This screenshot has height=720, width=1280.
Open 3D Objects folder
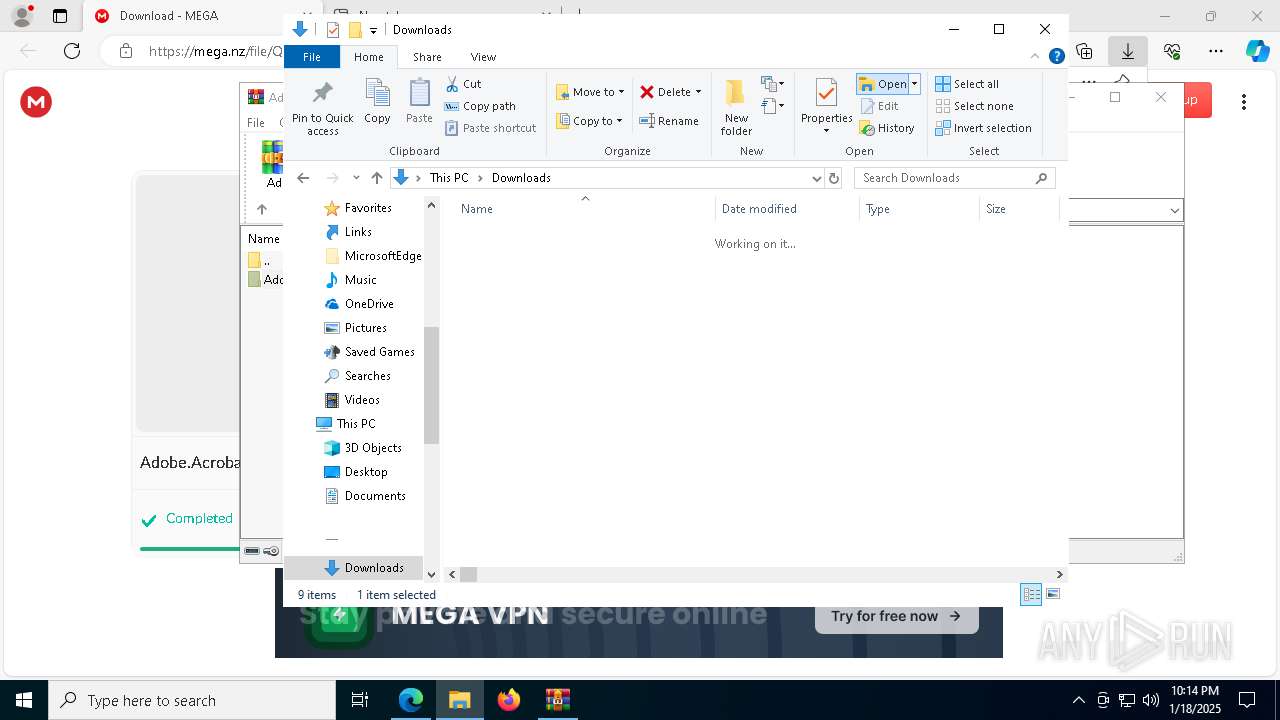(363, 448)
